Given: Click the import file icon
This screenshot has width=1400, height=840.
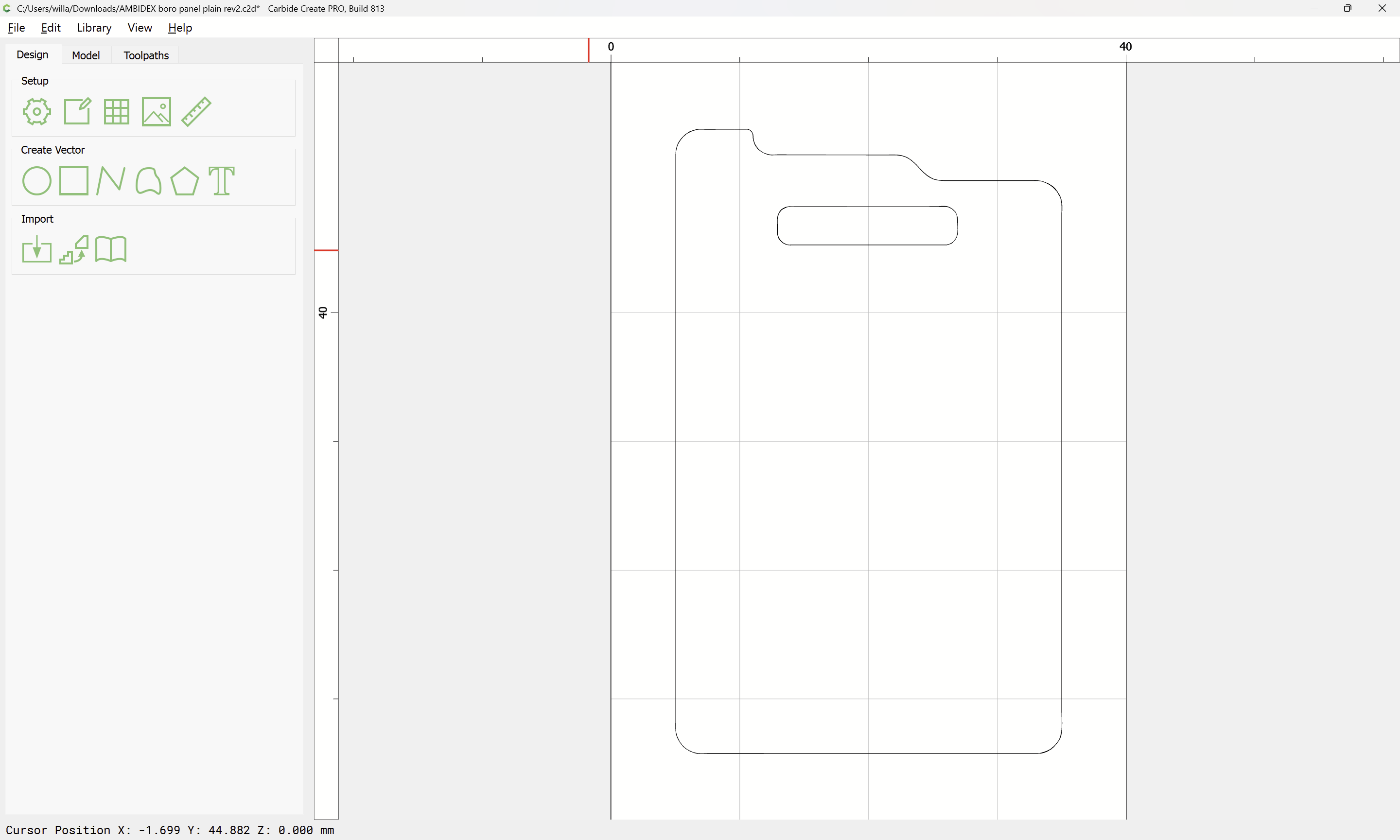Looking at the screenshot, I should click(x=37, y=249).
